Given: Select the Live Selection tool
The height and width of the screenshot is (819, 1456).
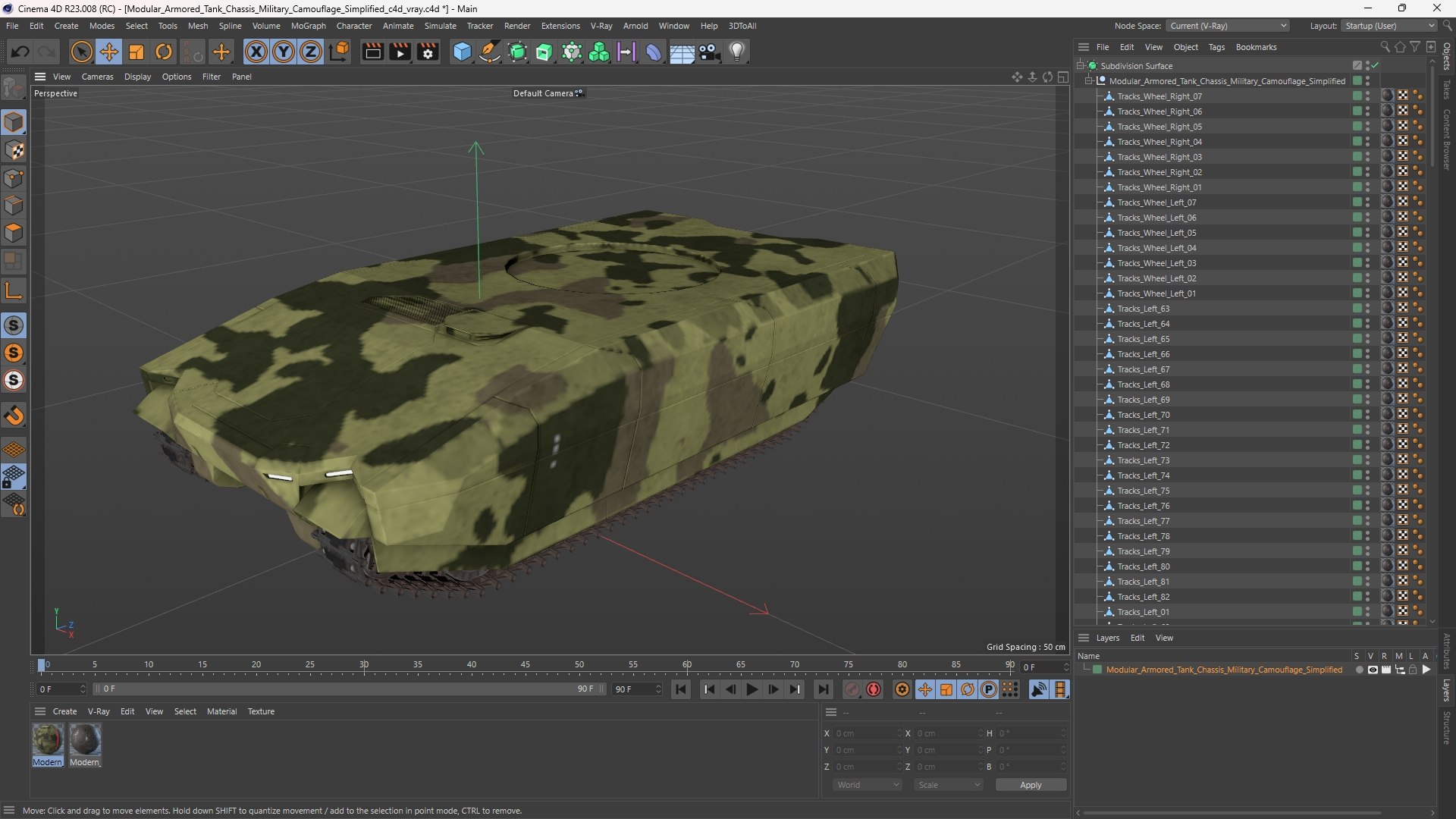Looking at the screenshot, I should click(x=81, y=52).
